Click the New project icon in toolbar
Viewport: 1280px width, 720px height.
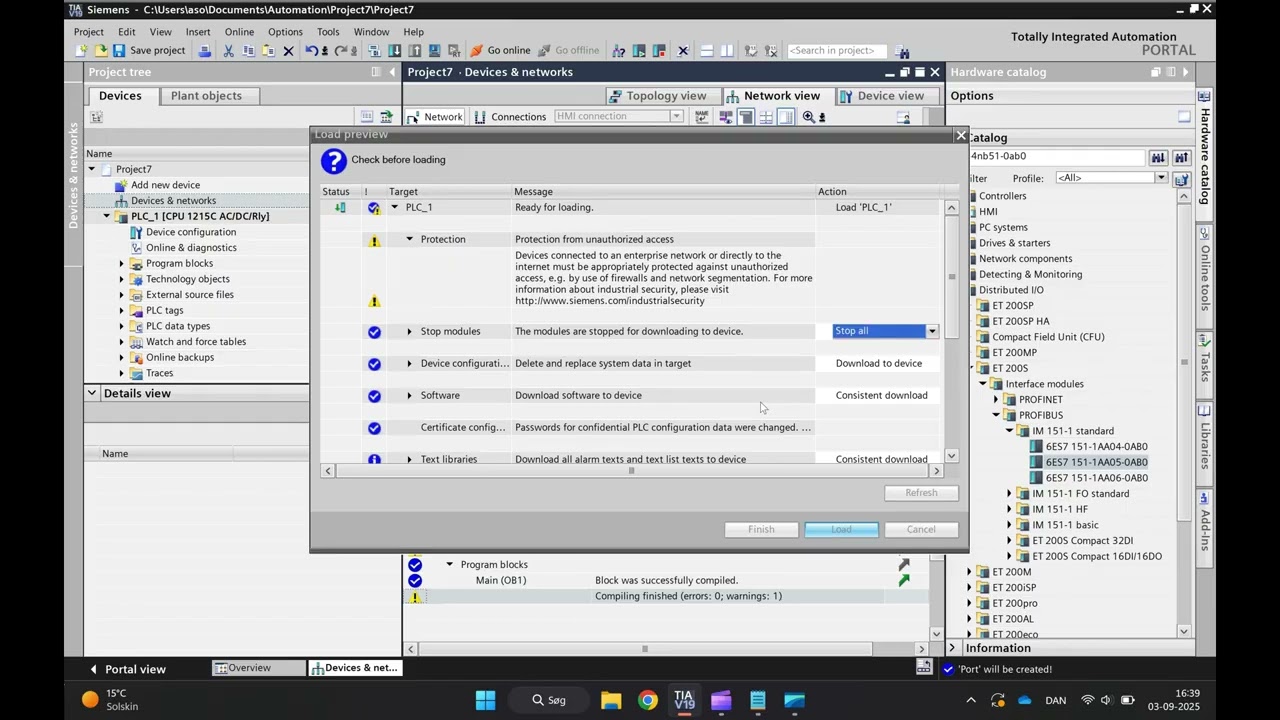(83, 51)
